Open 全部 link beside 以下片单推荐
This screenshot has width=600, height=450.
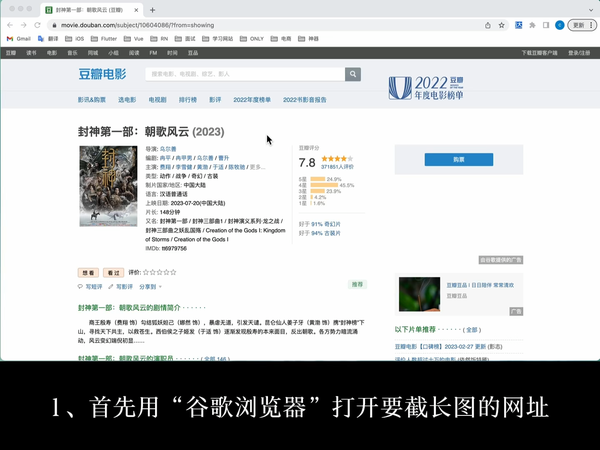coord(472,330)
